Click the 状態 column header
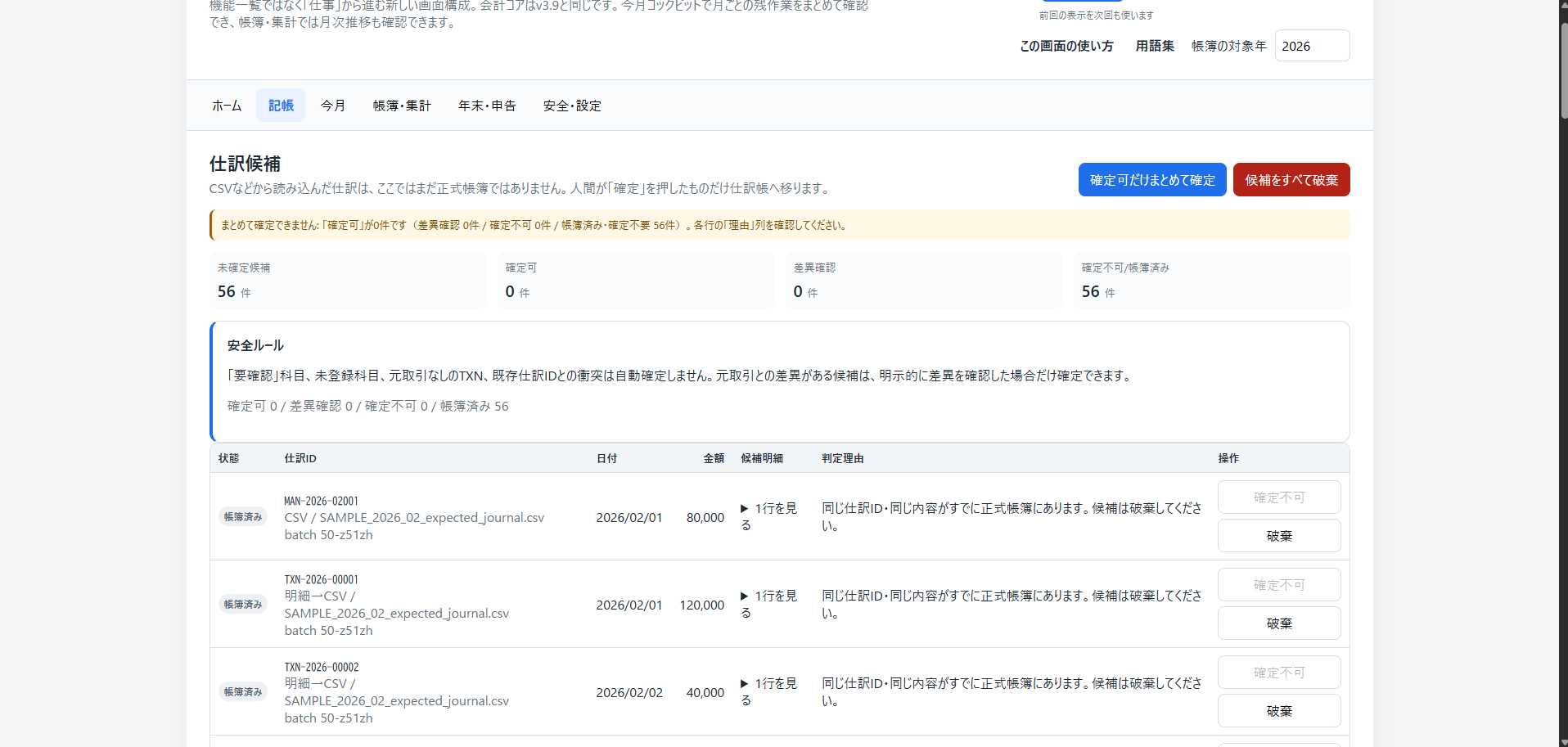The height and width of the screenshot is (747, 1568). click(x=229, y=458)
